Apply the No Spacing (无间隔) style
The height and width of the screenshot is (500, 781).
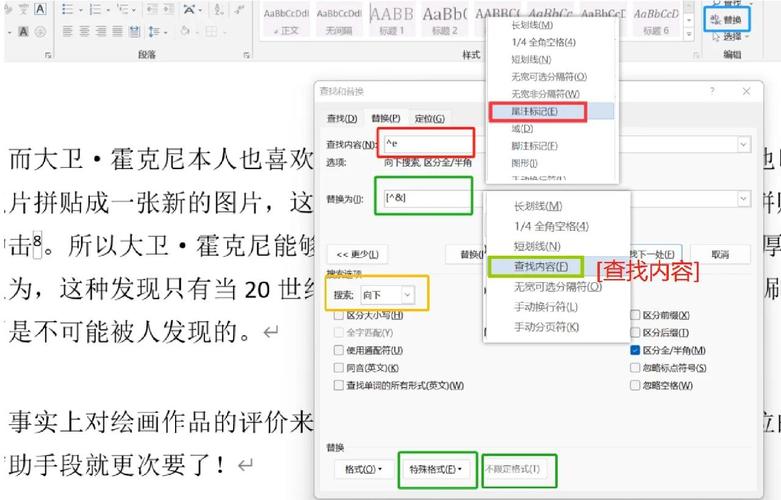click(339, 21)
